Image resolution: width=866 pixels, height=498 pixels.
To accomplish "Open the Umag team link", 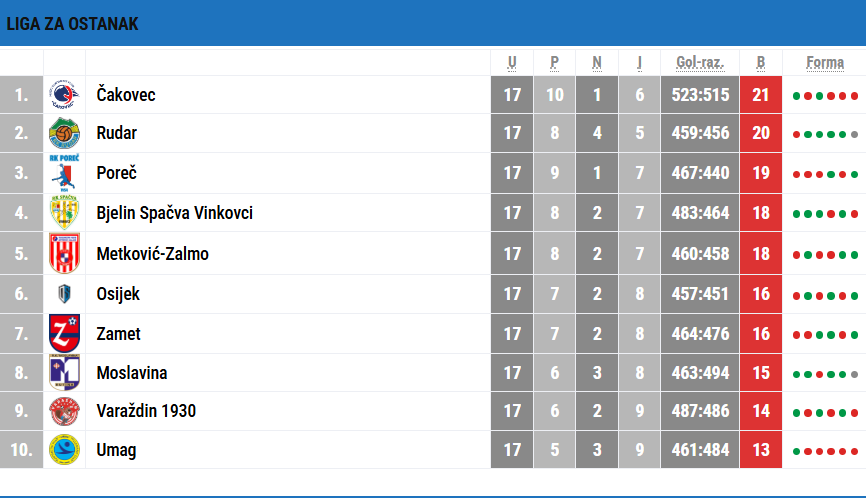I will pos(116,450).
